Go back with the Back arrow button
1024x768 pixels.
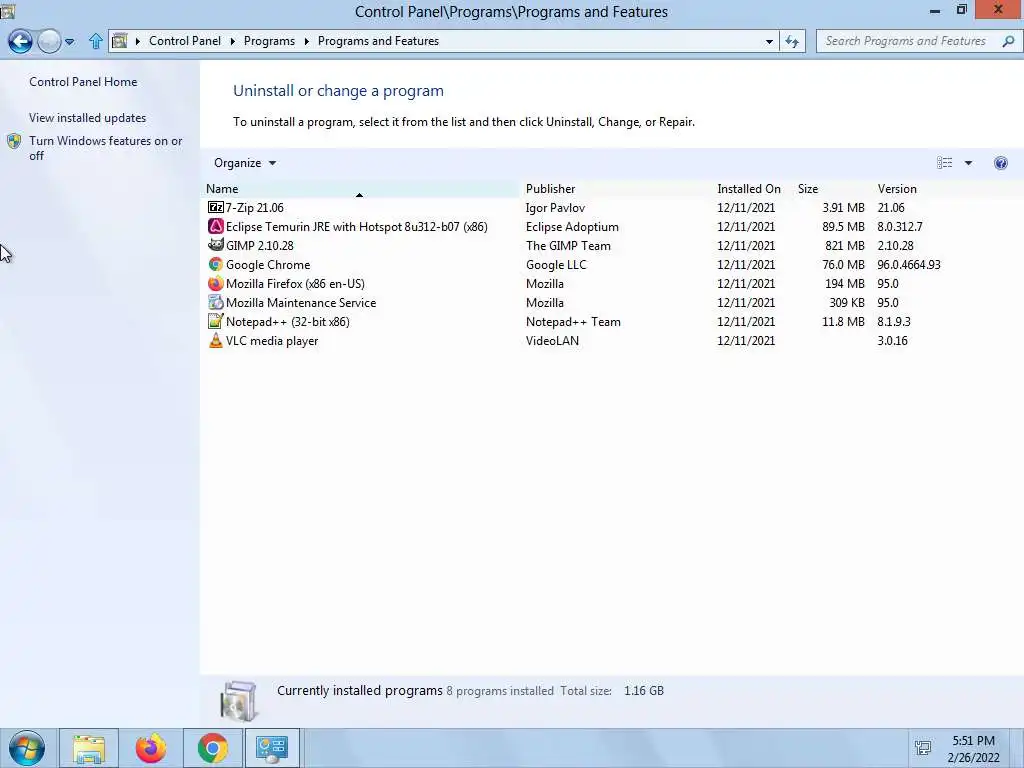[x=20, y=41]
